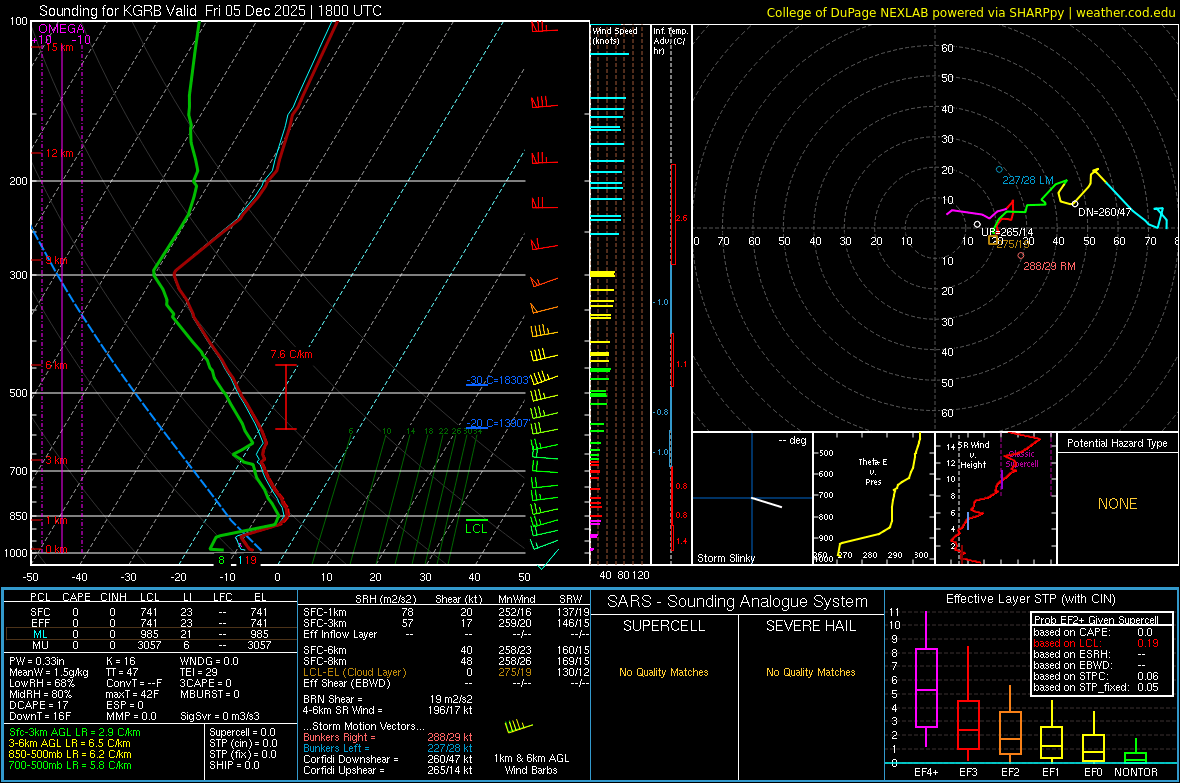Click the Eff Shear (EBWD) row
This screenshot has height=783, width=1180.
446,683
